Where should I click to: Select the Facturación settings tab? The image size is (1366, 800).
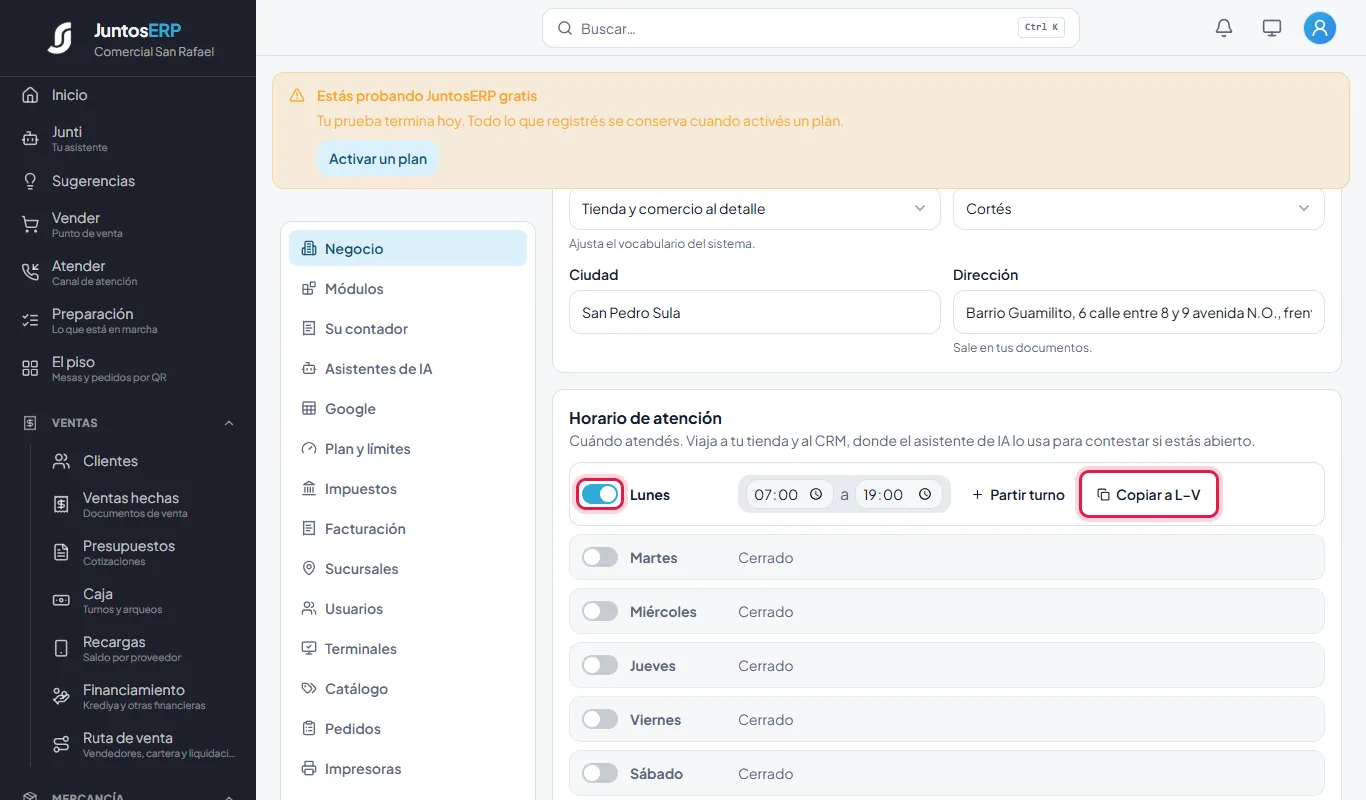click(x=408, y=528)
